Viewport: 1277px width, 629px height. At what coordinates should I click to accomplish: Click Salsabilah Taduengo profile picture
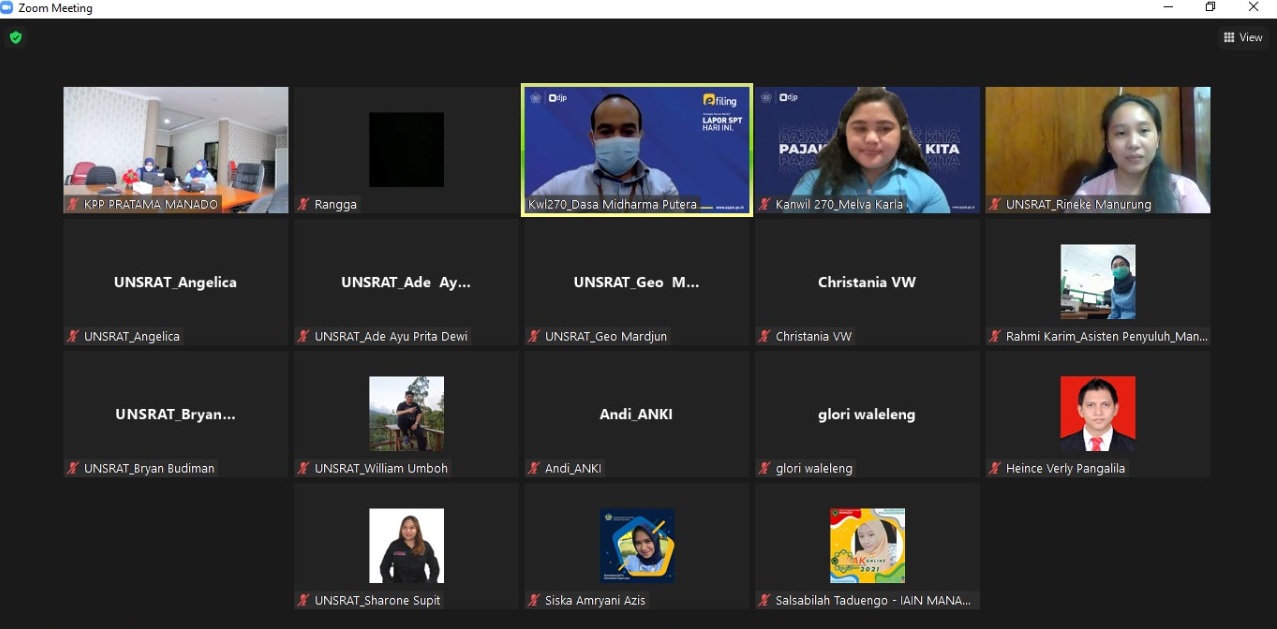coord(867,545)
